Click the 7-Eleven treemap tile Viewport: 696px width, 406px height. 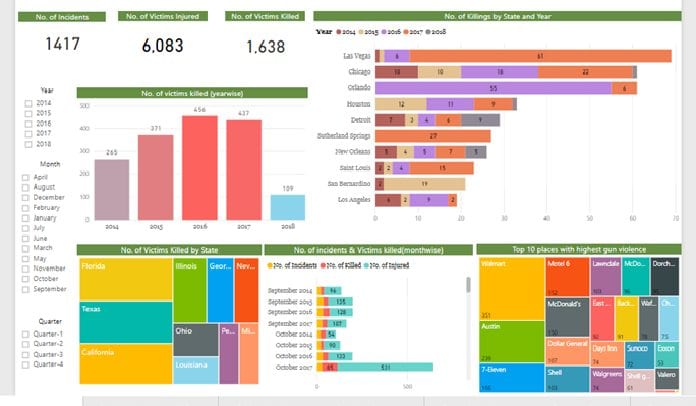pyautogui.click(x=512, y=378)
